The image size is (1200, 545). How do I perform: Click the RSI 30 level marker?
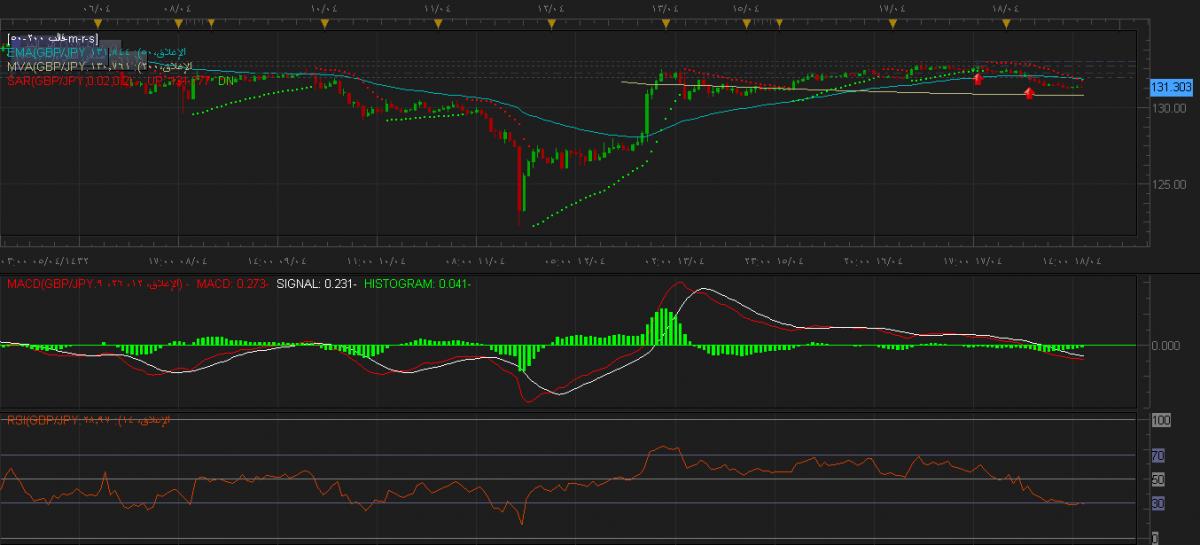1158,503
